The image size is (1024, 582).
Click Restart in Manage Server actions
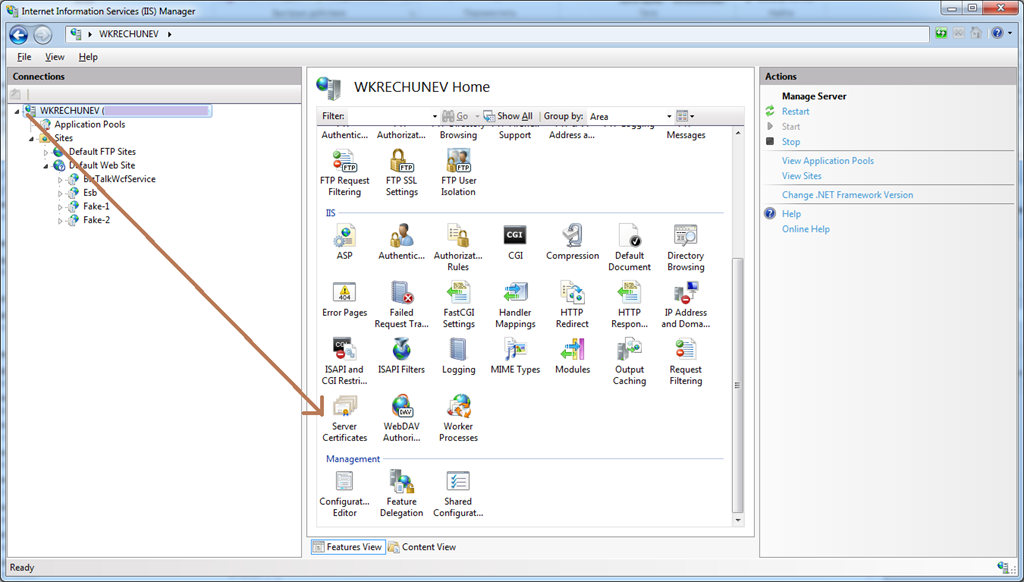point(795,111)
